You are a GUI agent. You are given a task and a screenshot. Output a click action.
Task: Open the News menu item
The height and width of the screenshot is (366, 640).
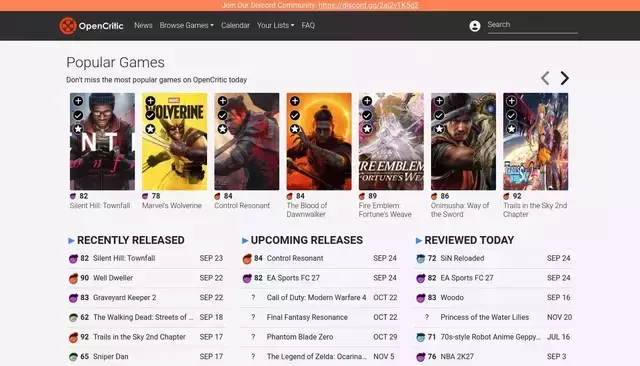click(143, 25)
